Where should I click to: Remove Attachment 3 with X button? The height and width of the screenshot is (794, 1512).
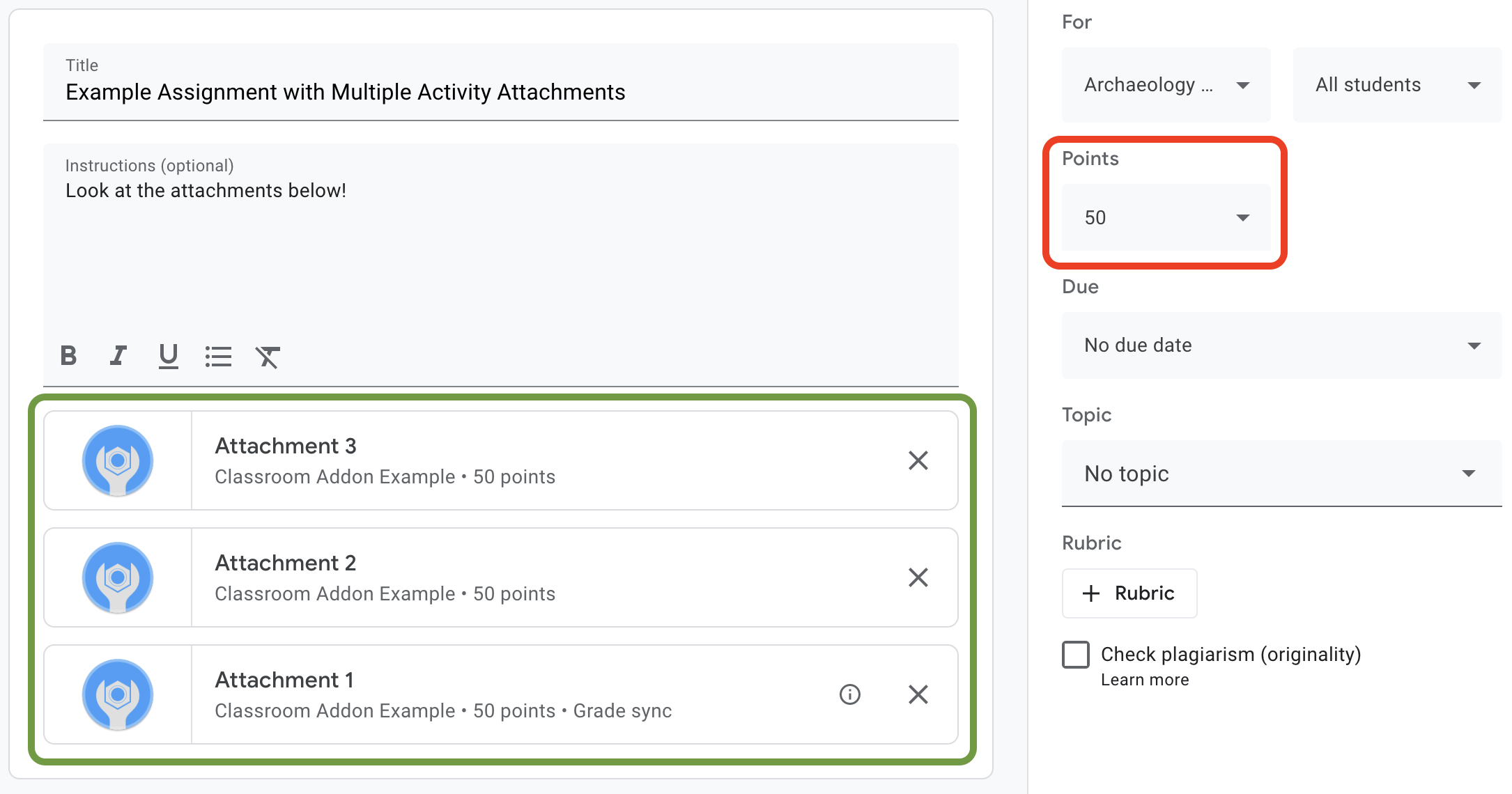coord(916,461)
